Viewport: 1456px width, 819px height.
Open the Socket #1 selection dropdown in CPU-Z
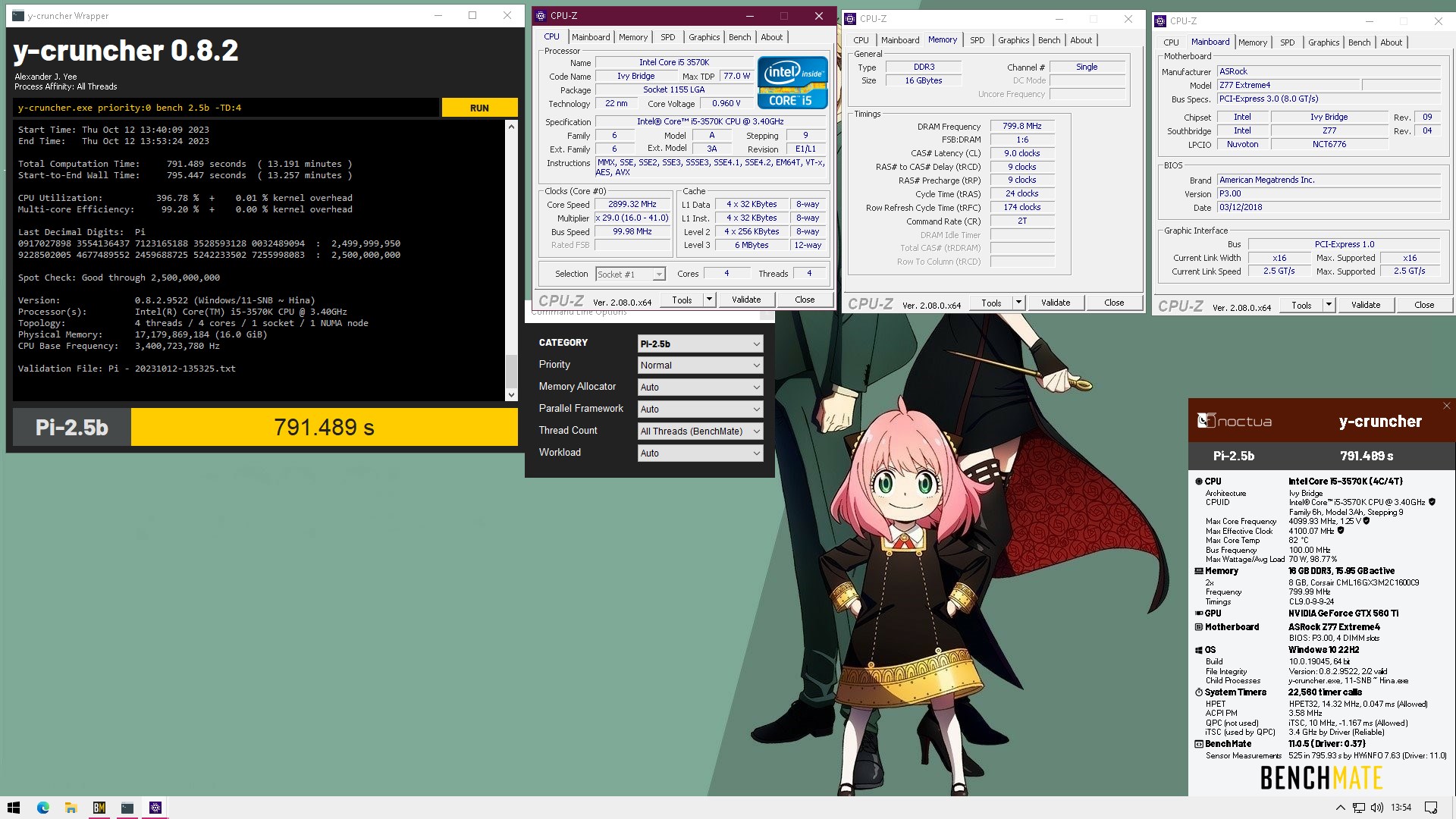pyautogui.click(x=630, y=275)
